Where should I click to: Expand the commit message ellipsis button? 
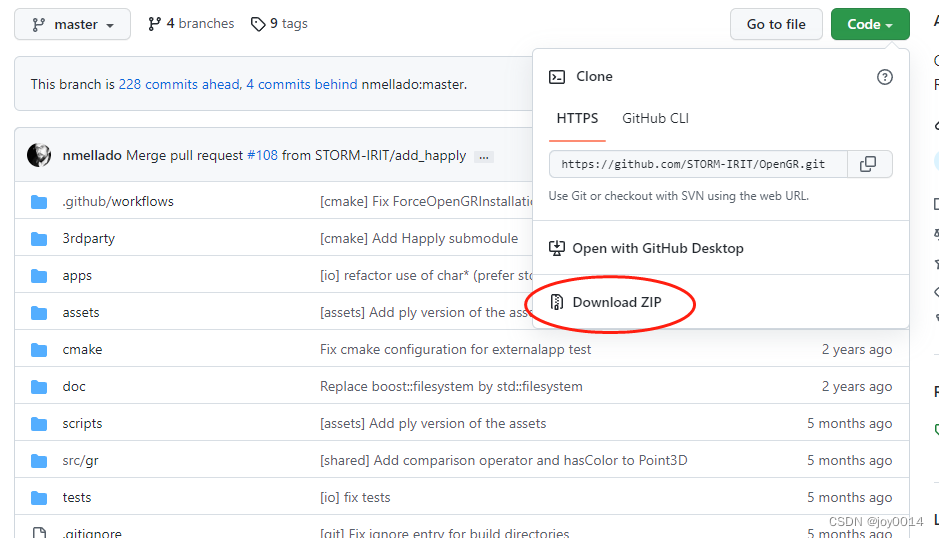[484, 157]
